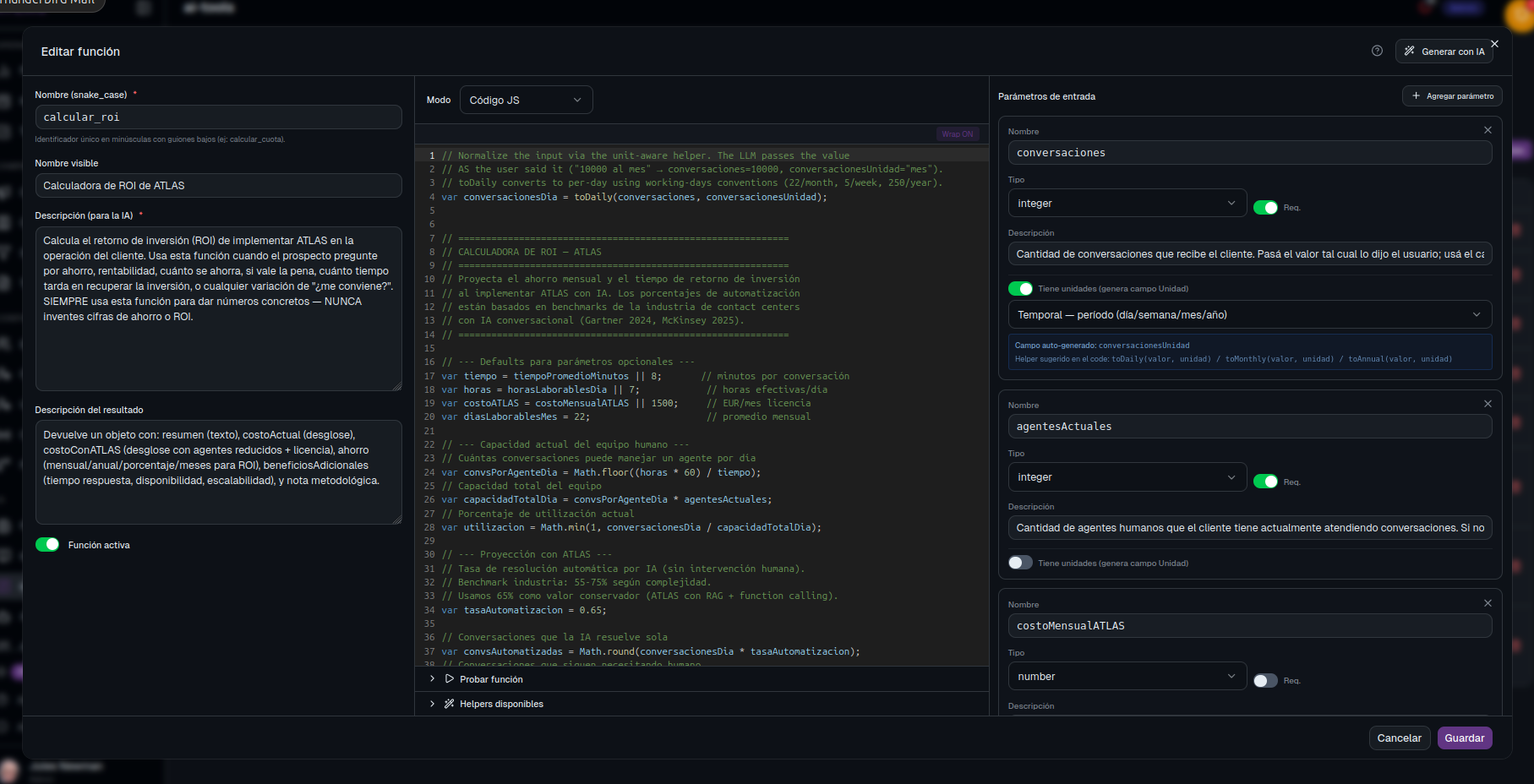The image size is (1534, 784).
Task: Click code line 24 convsPorAgenteDia
Action: coord(601,472)
